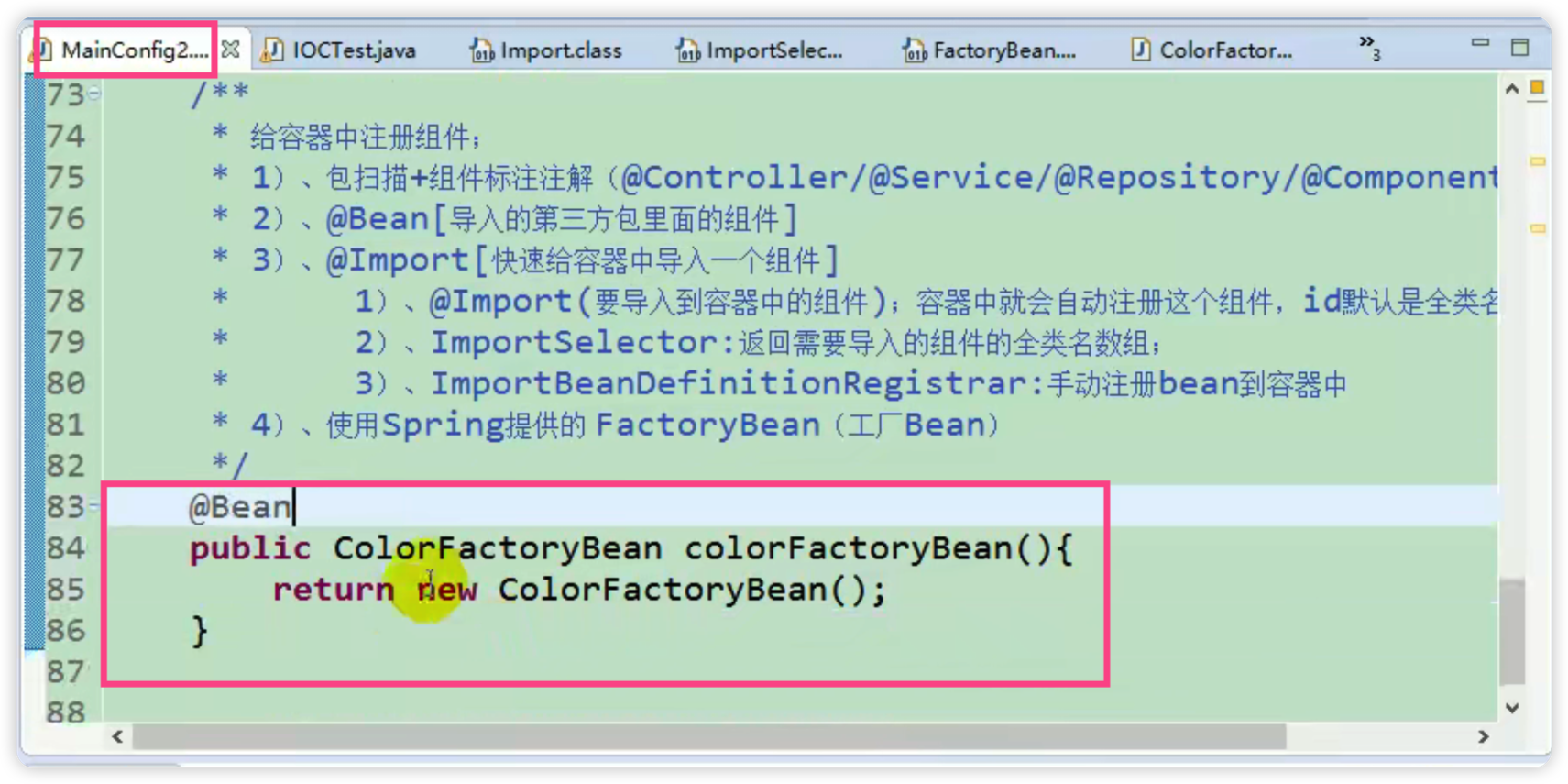Collapse the method fold at line 83
This screenshot has width=1568, height=784.
(x=94, y=505)
